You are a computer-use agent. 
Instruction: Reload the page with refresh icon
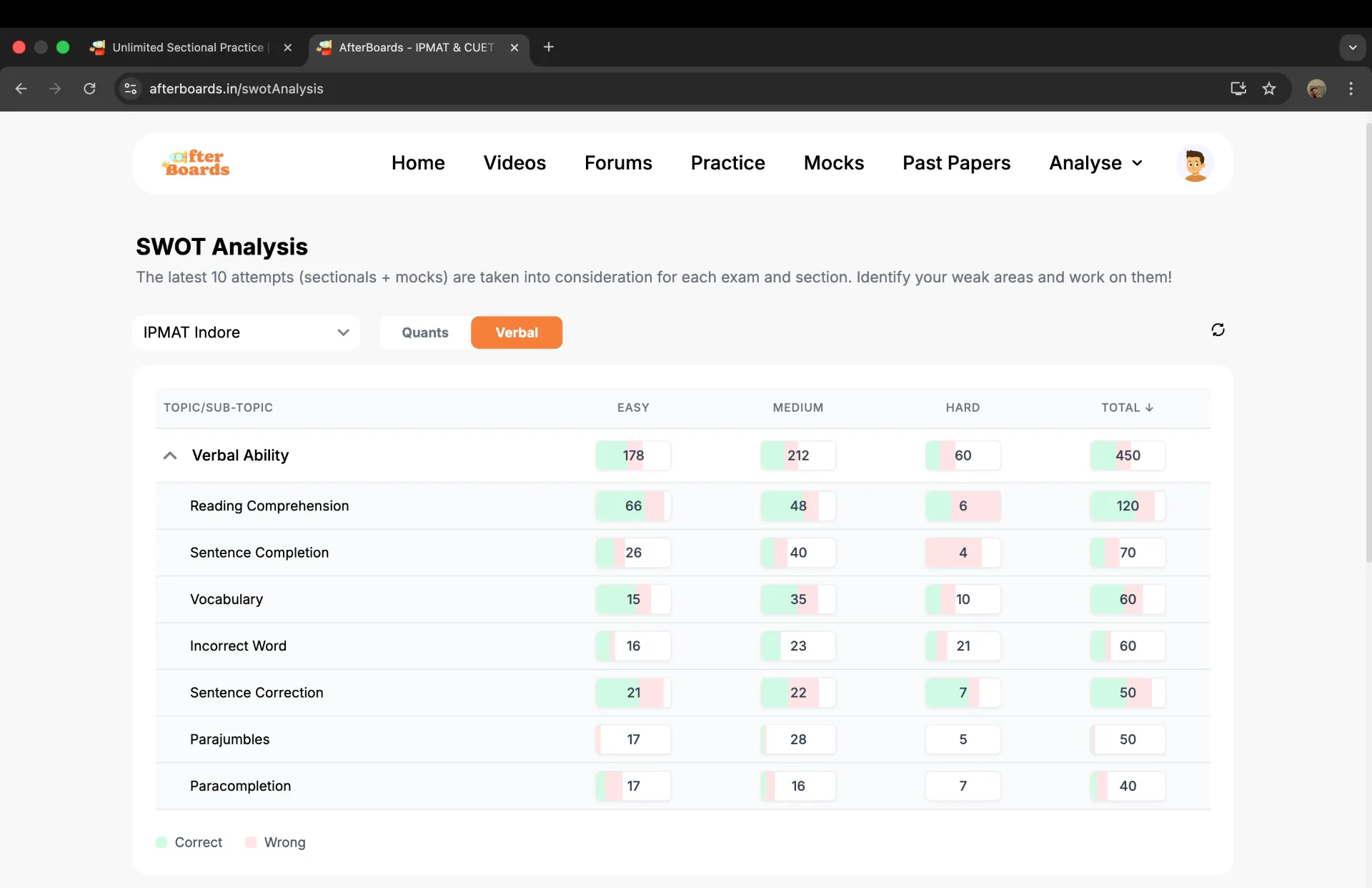click(89, 89)
